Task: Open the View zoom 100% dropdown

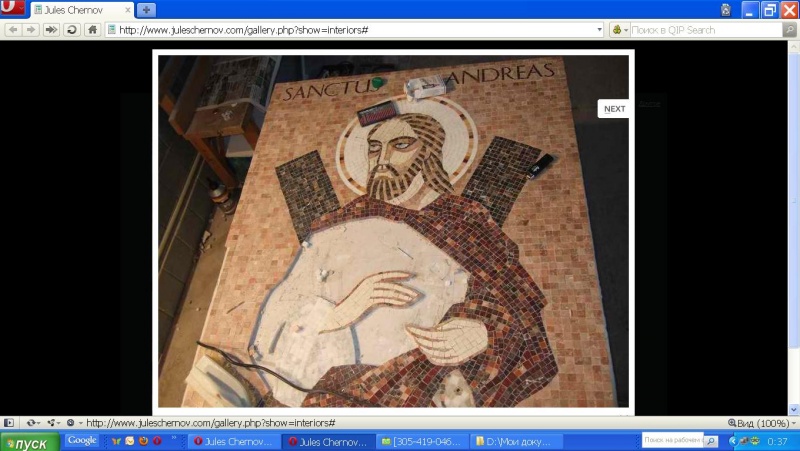Action: [762, 423]
